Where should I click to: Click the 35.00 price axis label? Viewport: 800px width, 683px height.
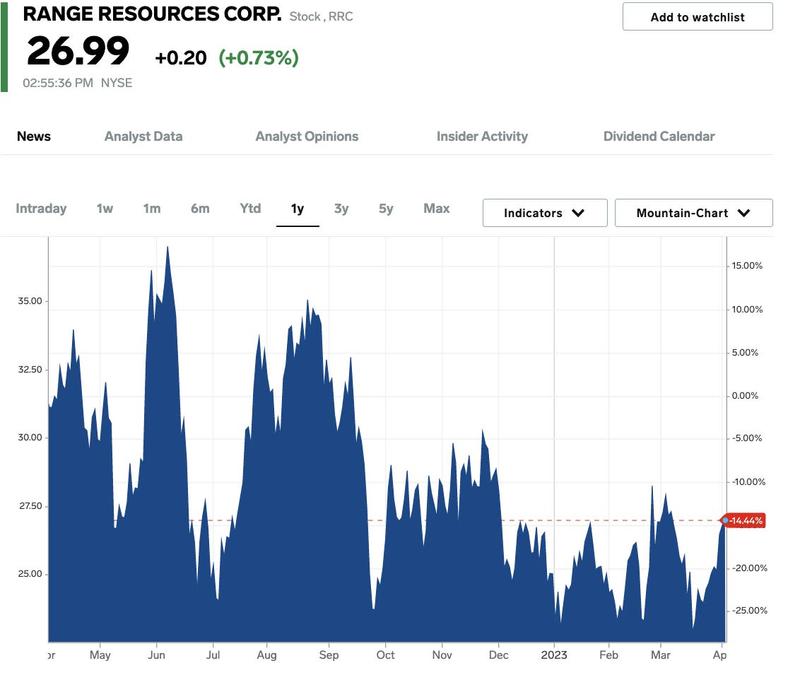click(x=30, y=300)
